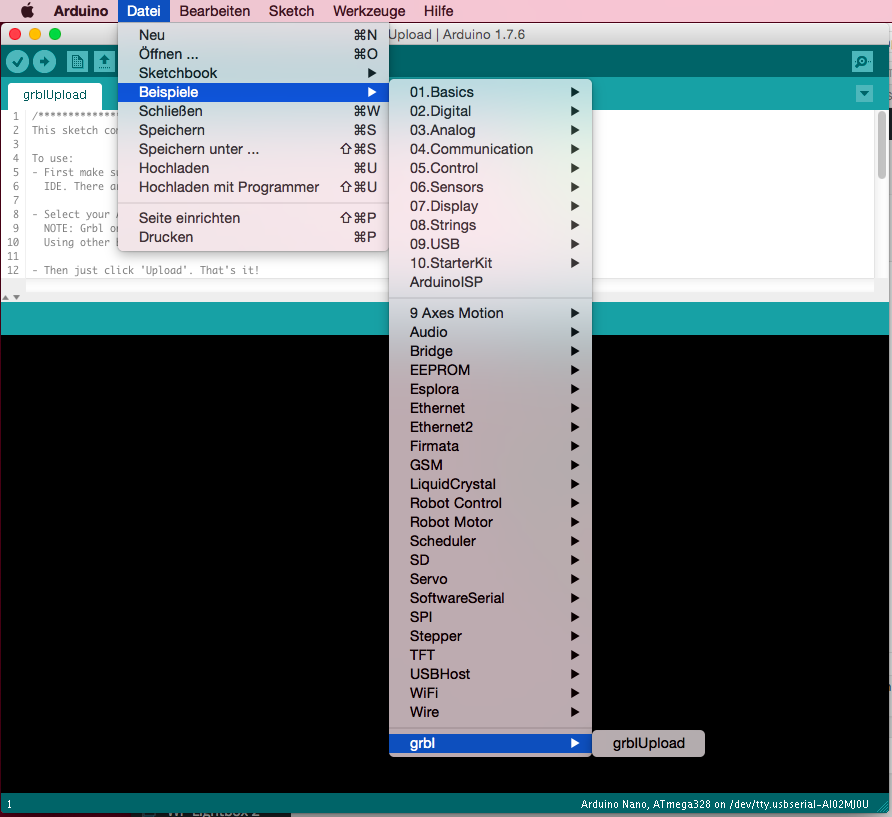Expand the Esplora library examples
The height and width of the screenshot is (817, 892).
pyautogui.click(x=490, y=389)
